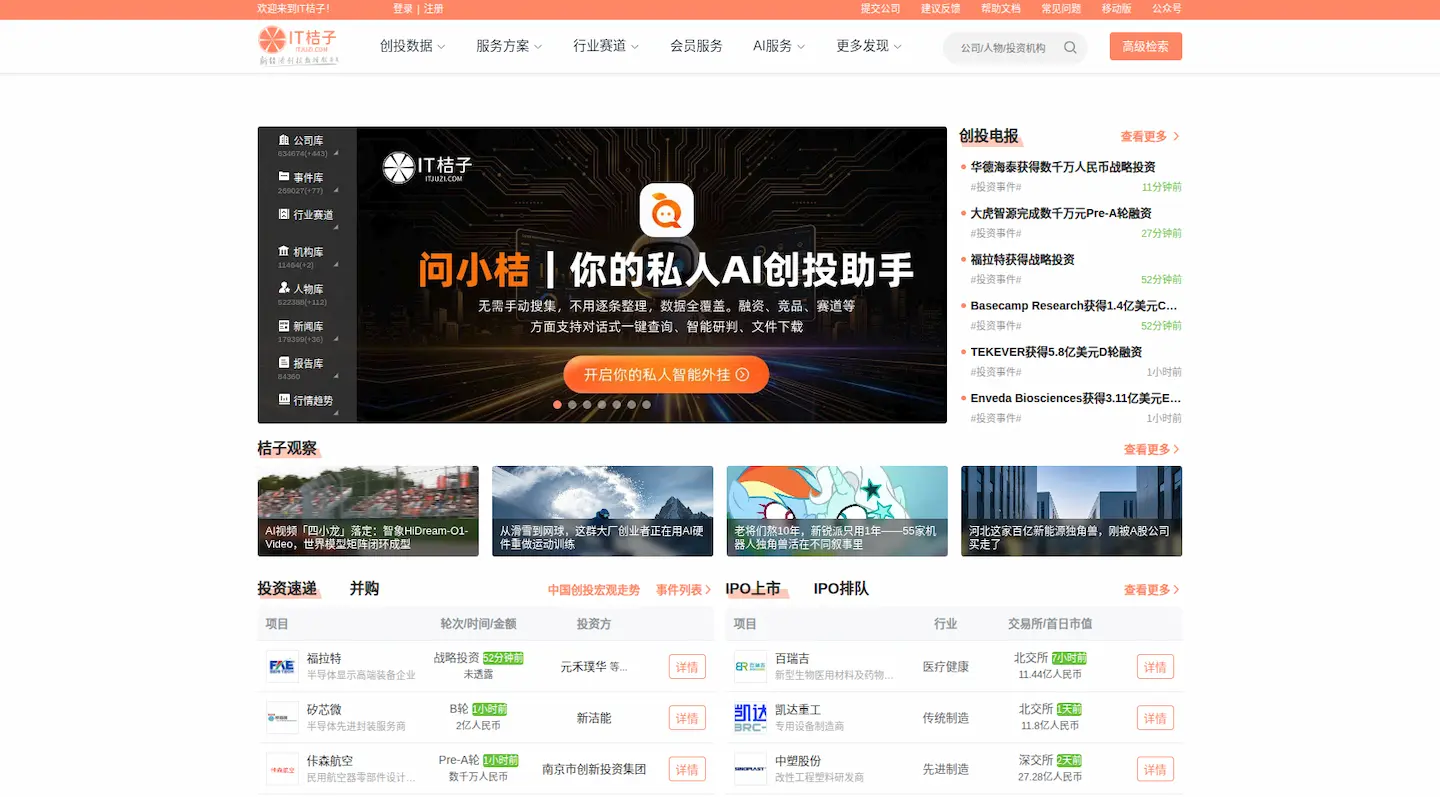Focus the 公司/人物/投资机构 search field
Image resolution: width=1440 pixels, height=797 pixels.
[x=1003, y=47]
